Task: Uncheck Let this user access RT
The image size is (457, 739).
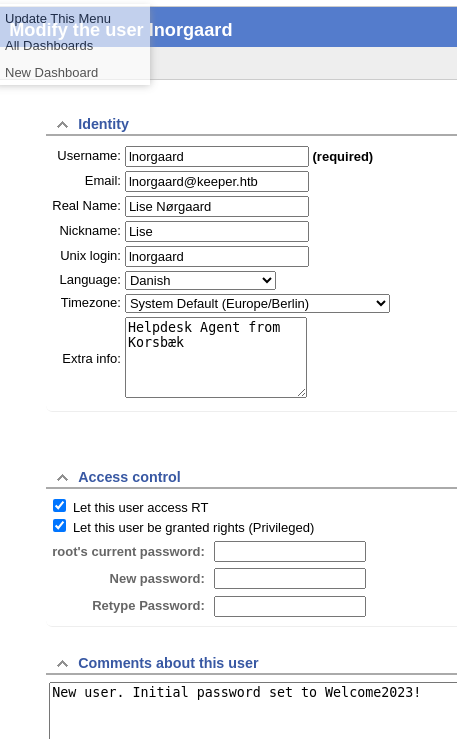Action: pos(59,506)
